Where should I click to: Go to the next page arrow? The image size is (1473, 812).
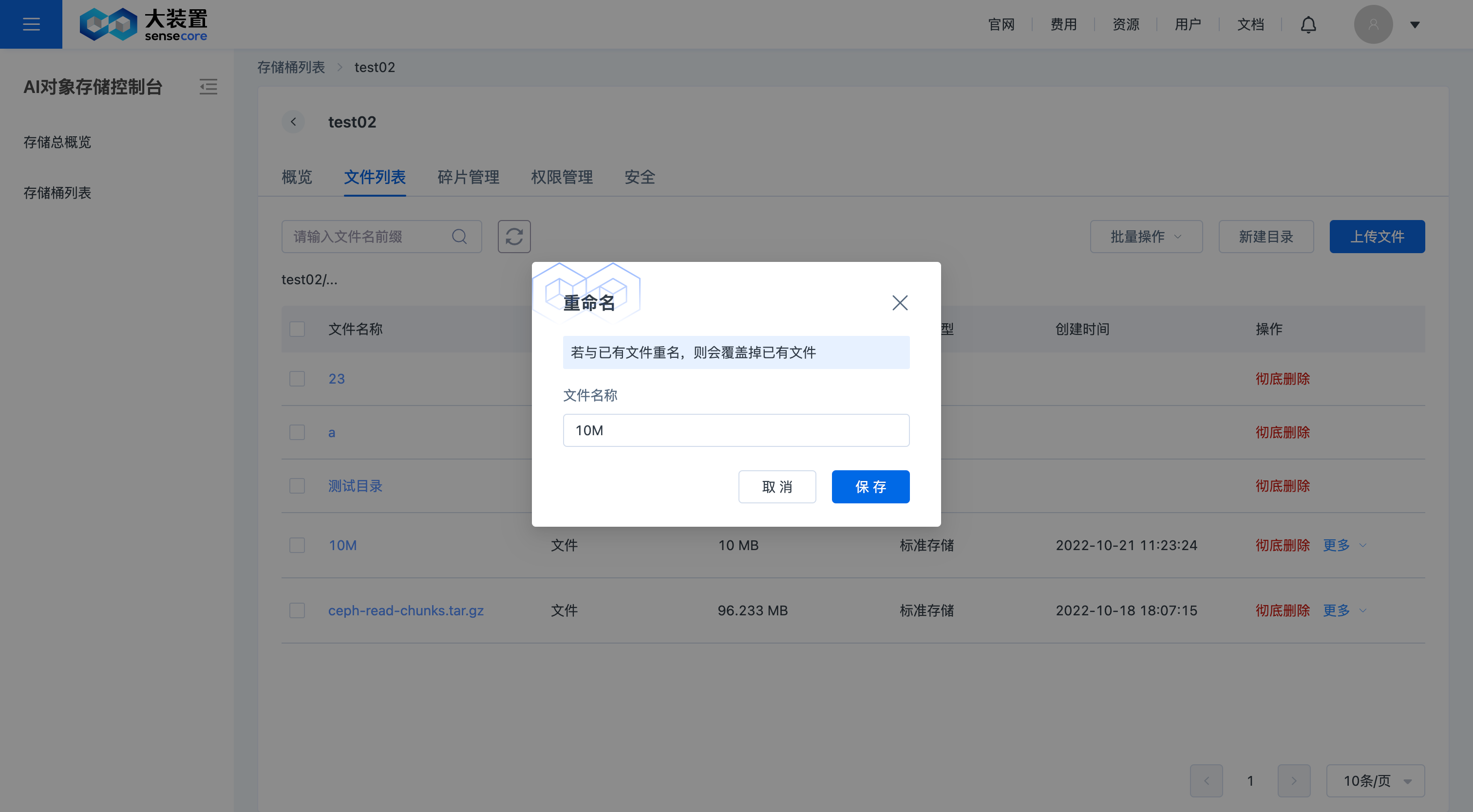(x=1294, y=780)
